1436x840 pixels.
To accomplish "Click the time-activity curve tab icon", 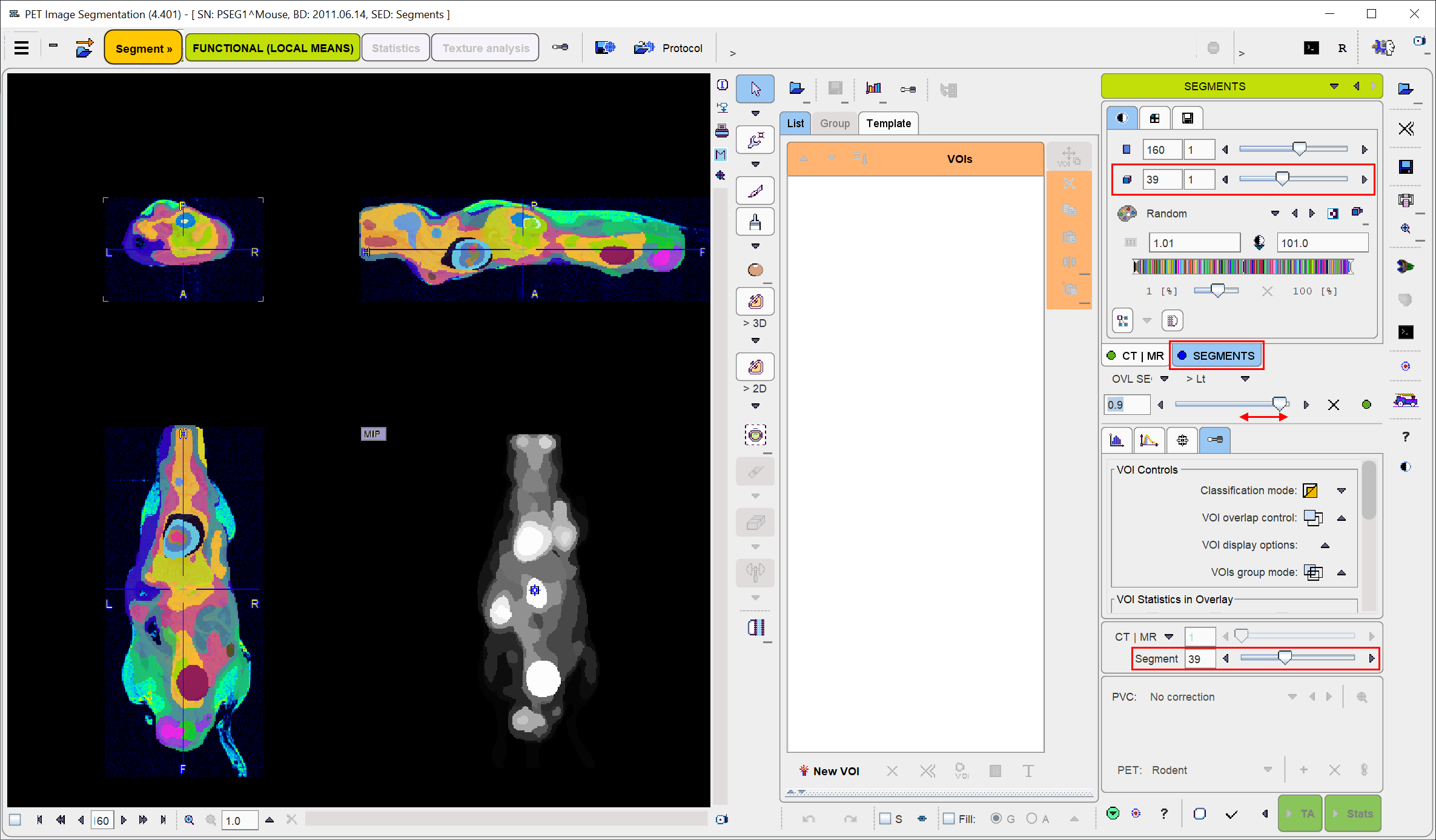I will (x=1149, y=440).
